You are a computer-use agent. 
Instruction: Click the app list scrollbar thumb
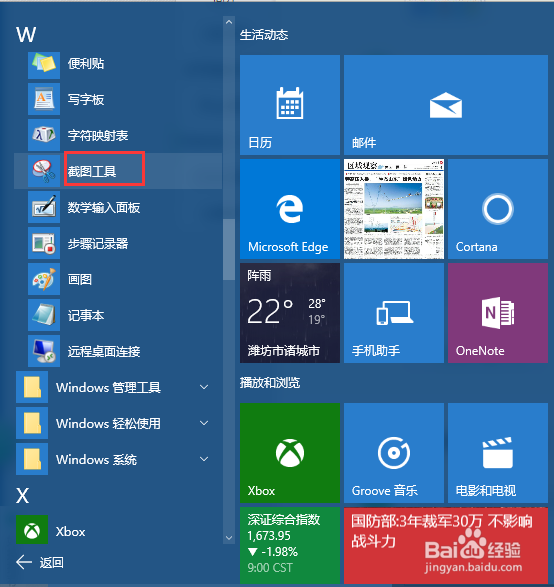click(x=229, y=249)
